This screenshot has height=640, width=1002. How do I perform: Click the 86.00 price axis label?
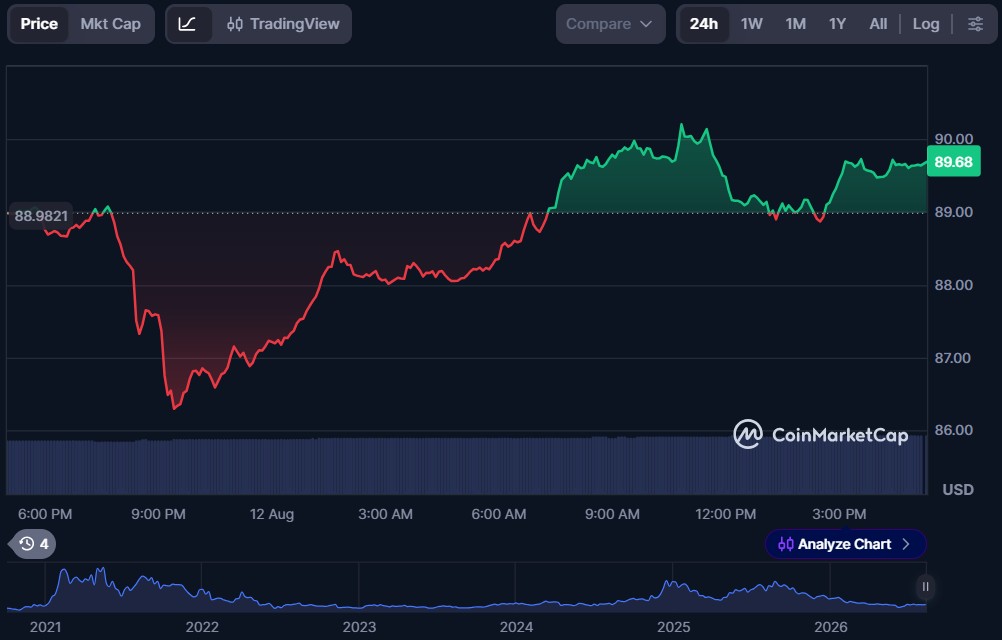click(x=954, y=430)
